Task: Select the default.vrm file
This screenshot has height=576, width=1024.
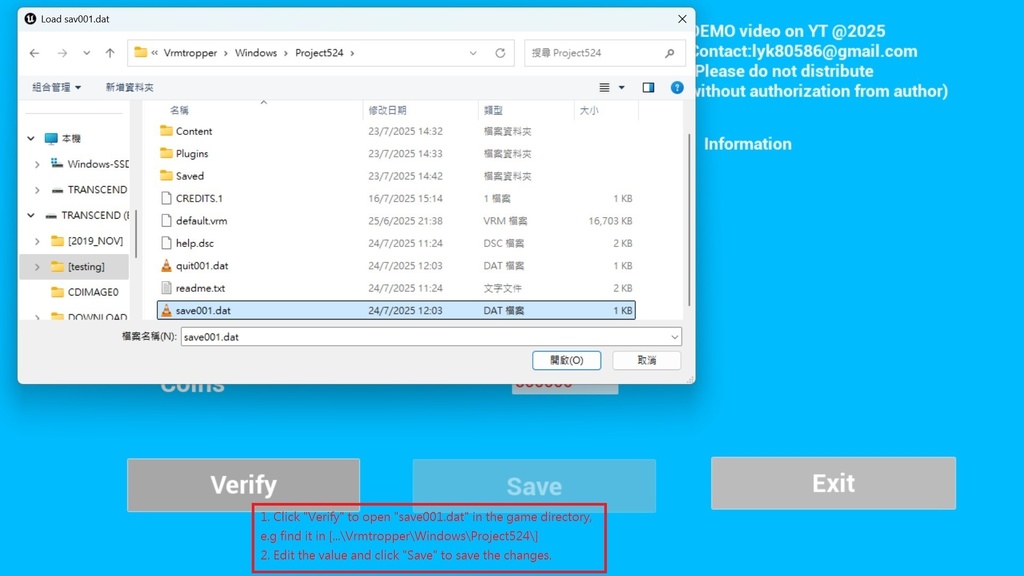Action: (203, 220)
